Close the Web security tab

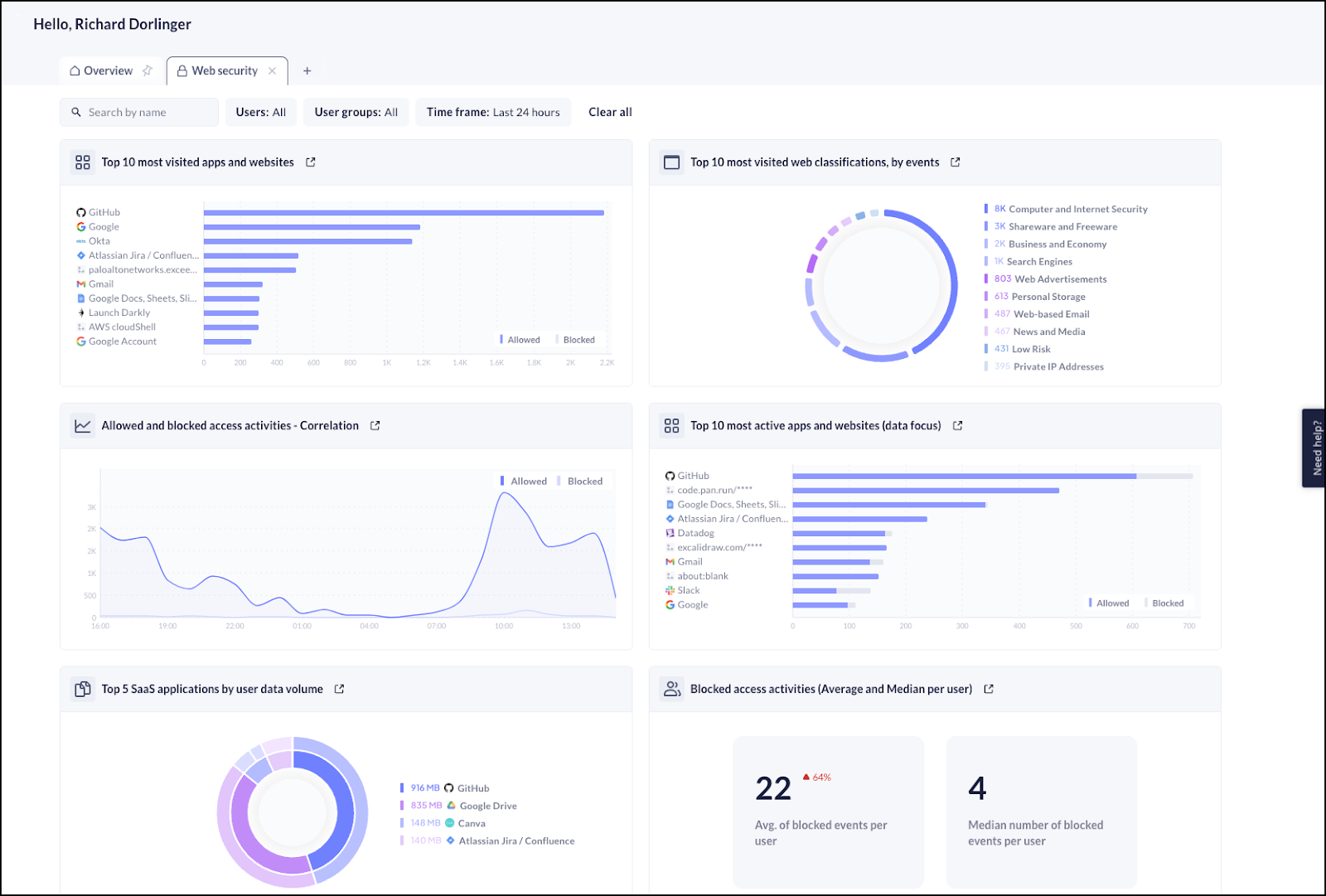point(272,71)
